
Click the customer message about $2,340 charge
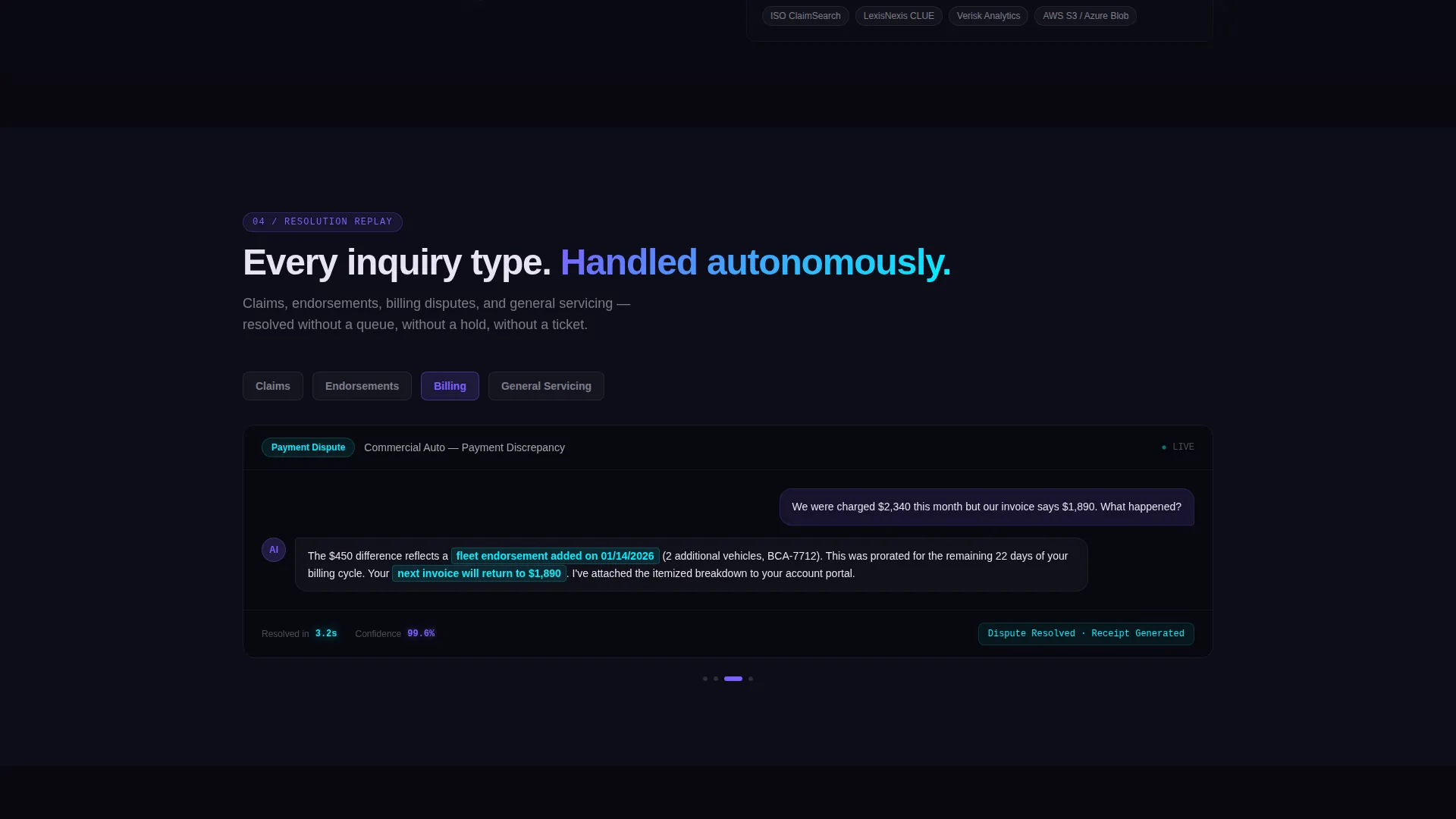coord(987,507)
